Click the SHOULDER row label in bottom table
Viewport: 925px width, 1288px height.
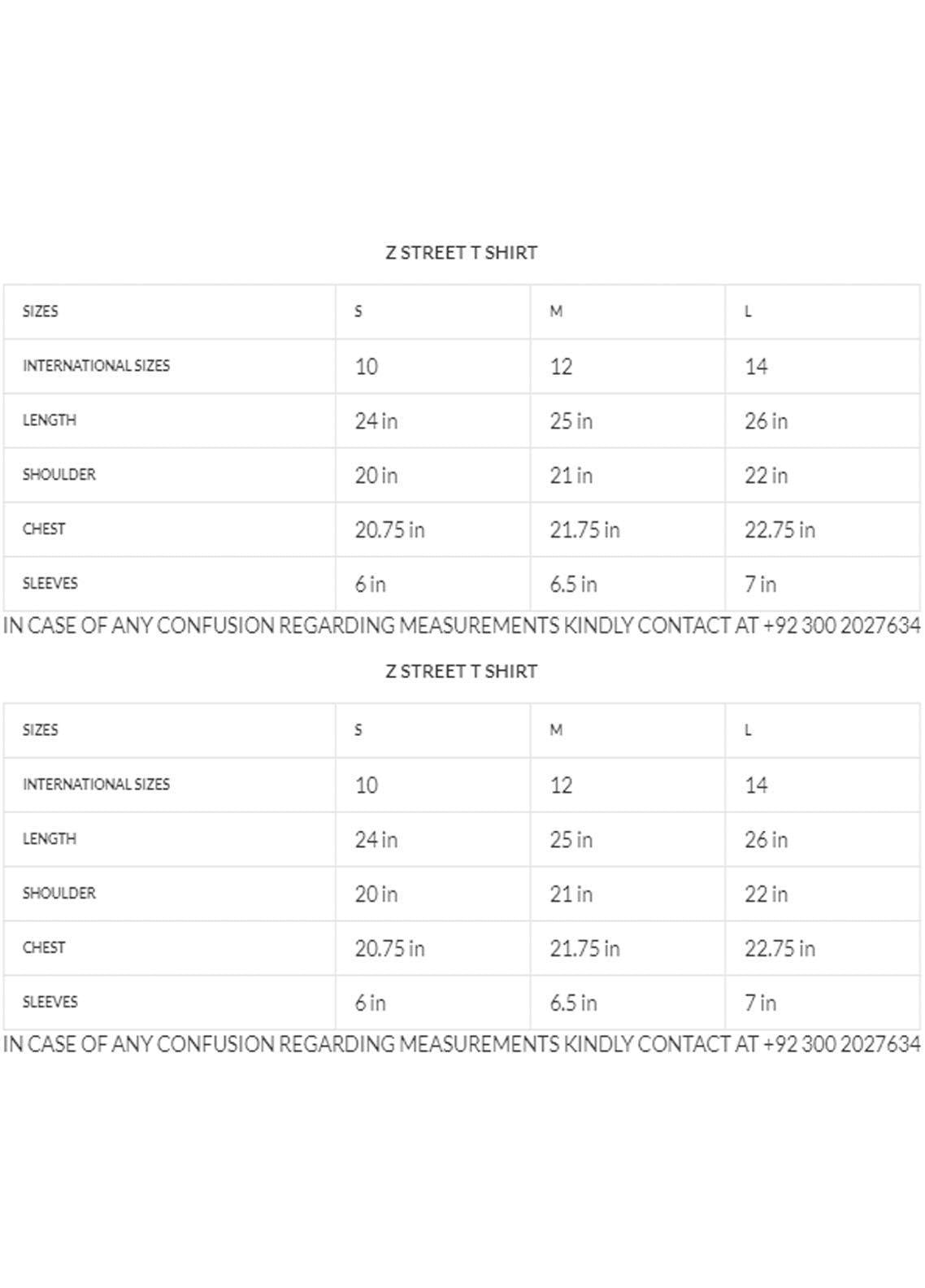click(59, 894)
